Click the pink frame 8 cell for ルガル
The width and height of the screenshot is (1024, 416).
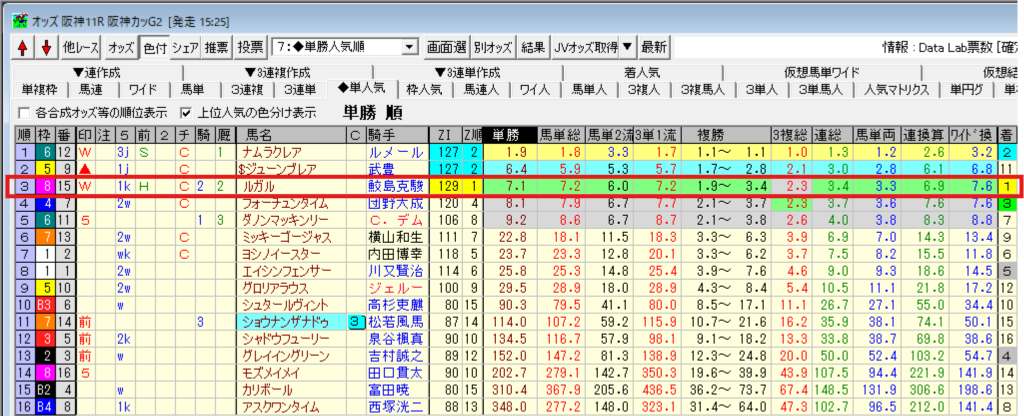pos(44,186)
